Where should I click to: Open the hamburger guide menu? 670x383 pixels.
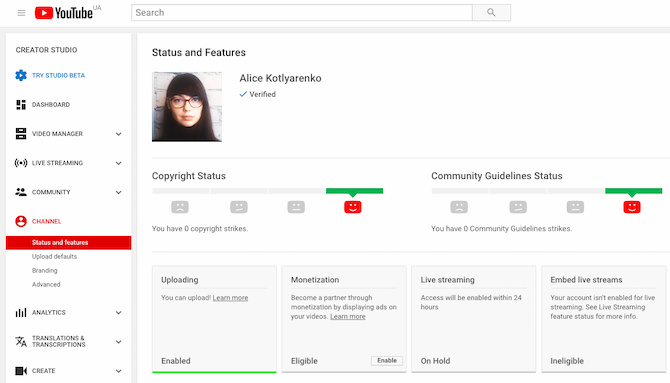tap(21, 13)
